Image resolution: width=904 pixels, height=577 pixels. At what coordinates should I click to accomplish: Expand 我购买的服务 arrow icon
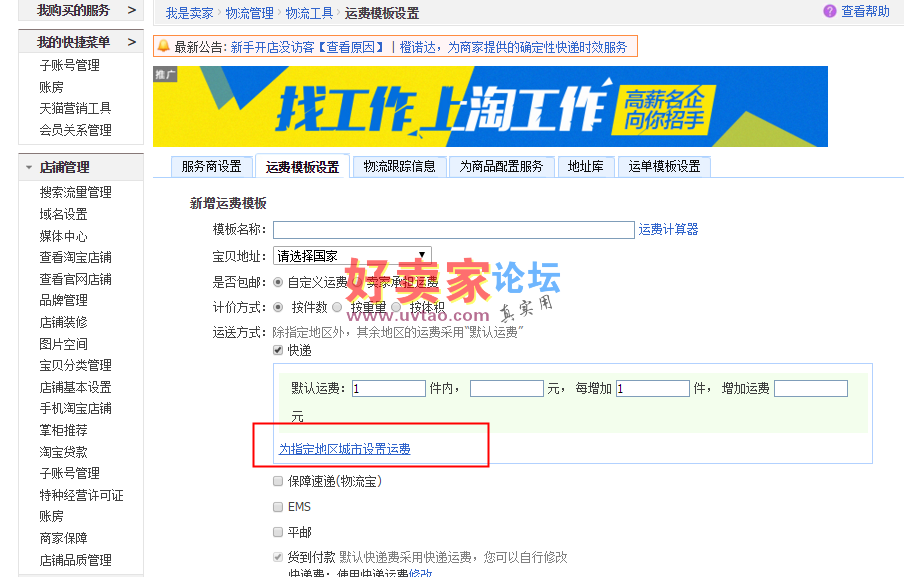[132, 10]
